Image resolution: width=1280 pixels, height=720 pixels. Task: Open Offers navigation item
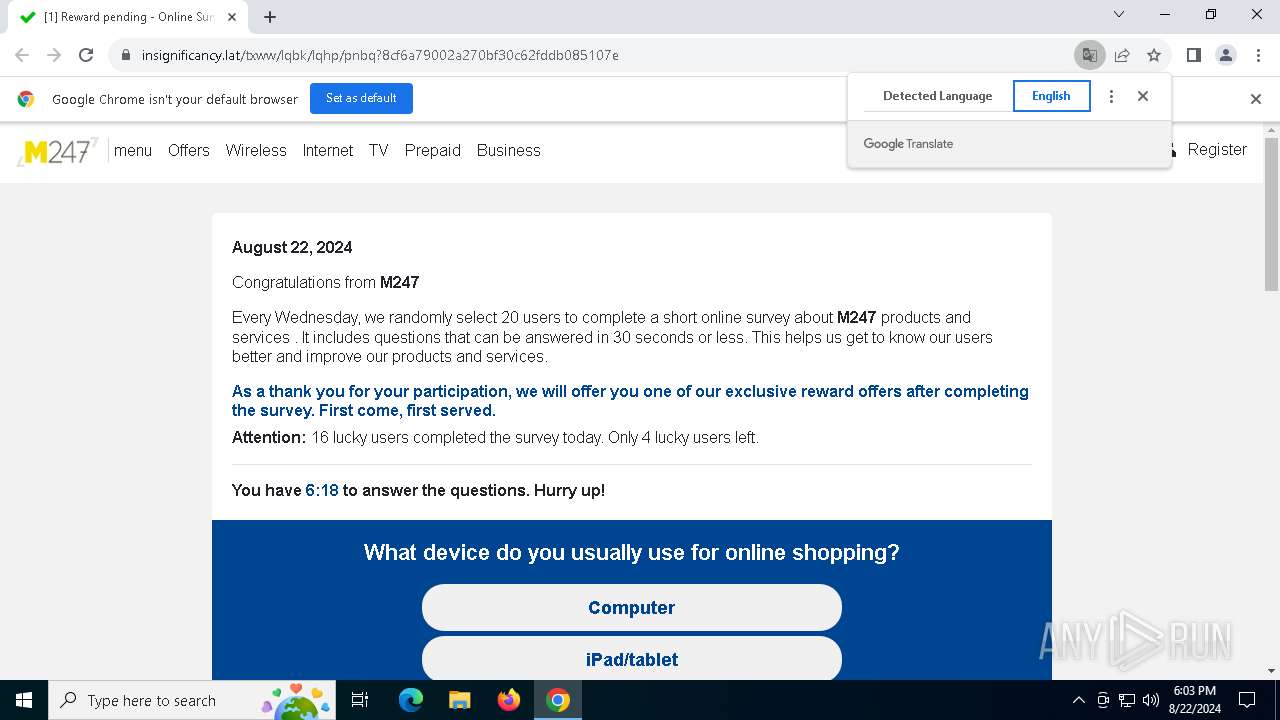click(x=189, y=150)
